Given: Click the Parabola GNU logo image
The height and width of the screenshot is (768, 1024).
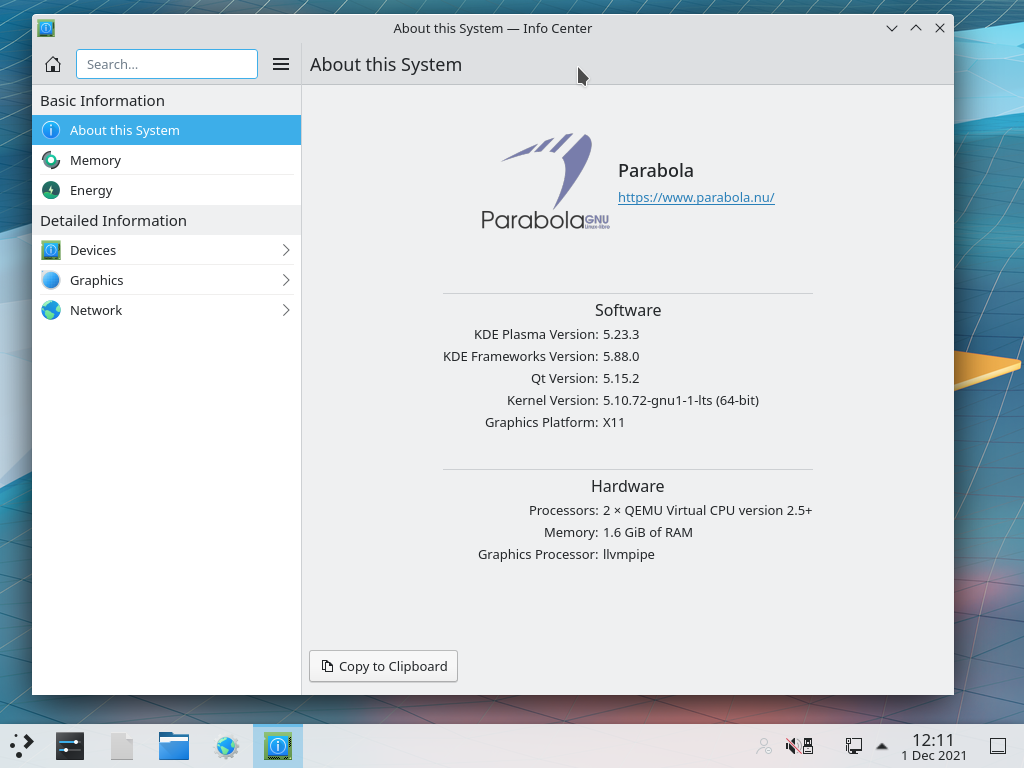Looking at the screenshot, I should [x=545, y=181].
